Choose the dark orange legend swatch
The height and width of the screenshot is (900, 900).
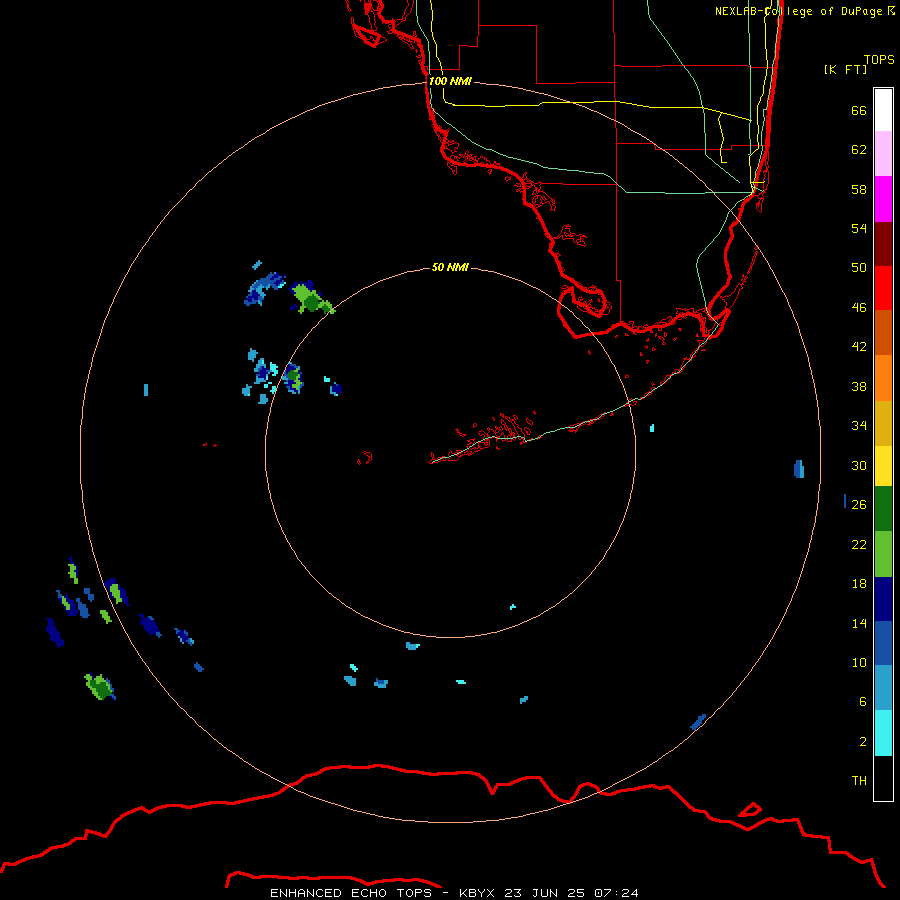point(883,332)
